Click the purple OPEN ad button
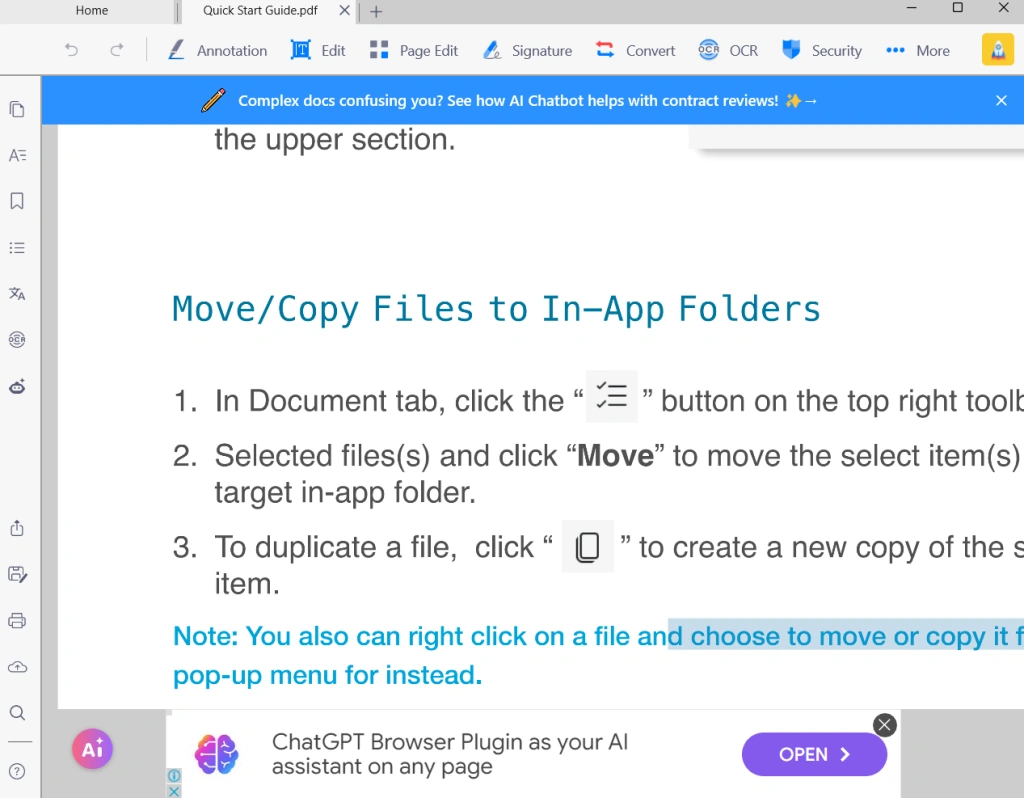The width and height of the screenshot is (1024, 798). click(814, 754)
